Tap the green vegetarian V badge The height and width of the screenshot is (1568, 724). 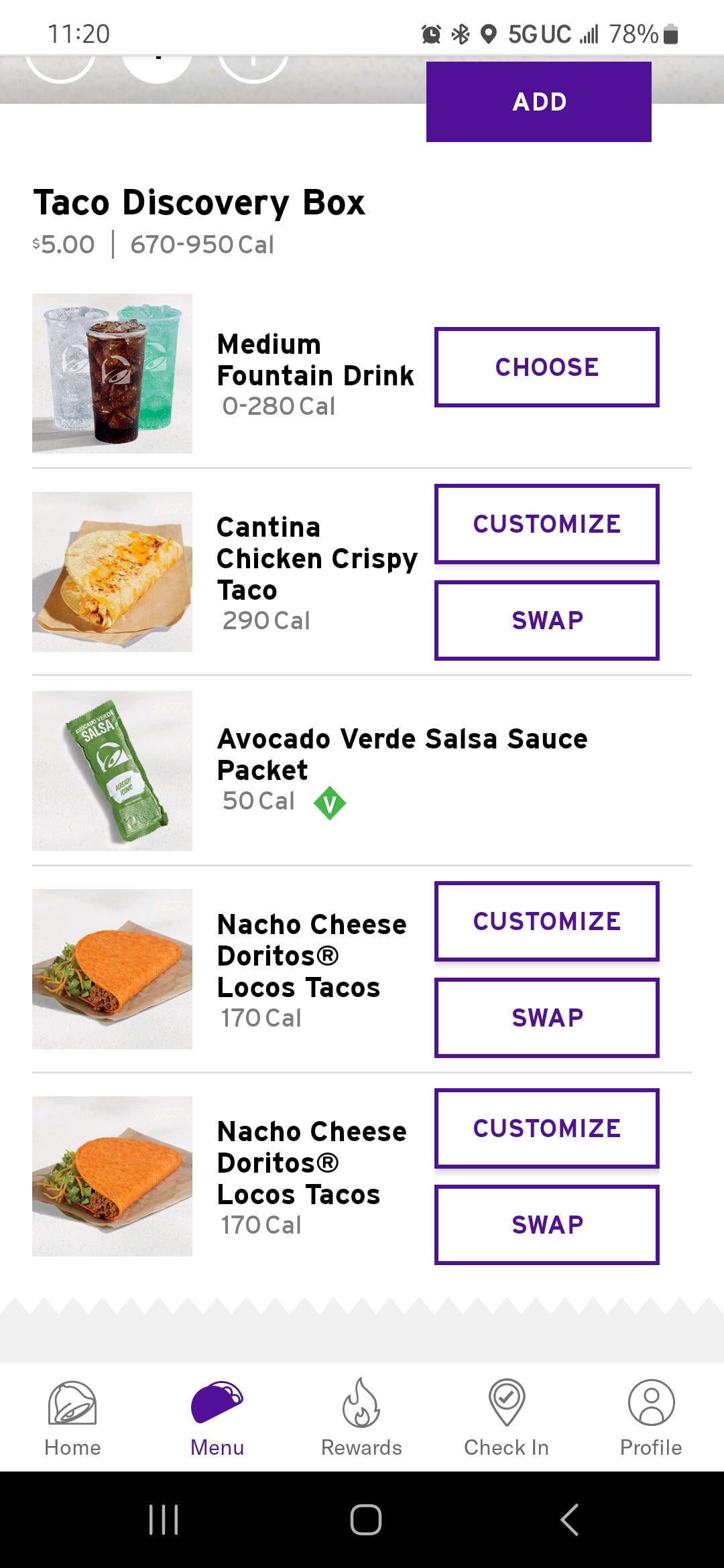click(330, 803)
